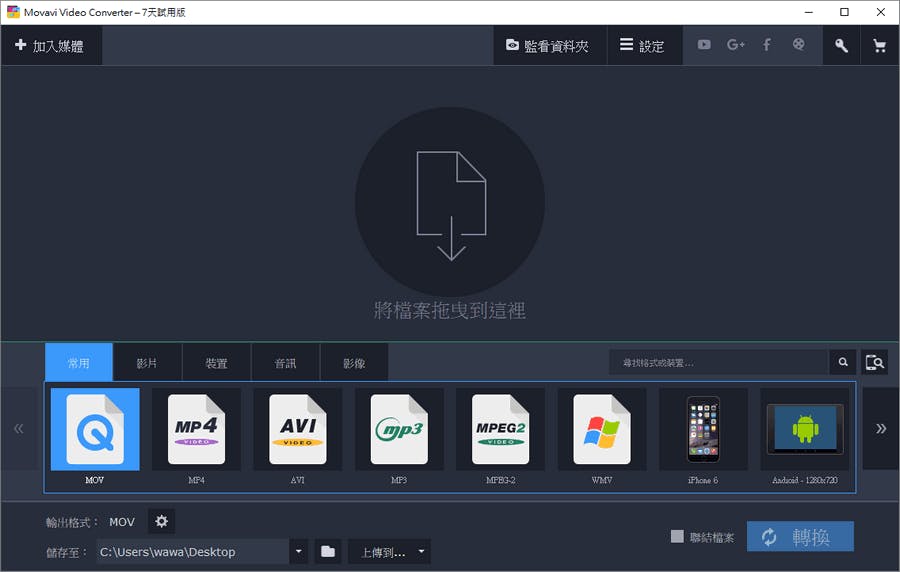This screenshot has width=900, height=572.
Task: Switch to the 常用 tab
Action: pos(79,362)
